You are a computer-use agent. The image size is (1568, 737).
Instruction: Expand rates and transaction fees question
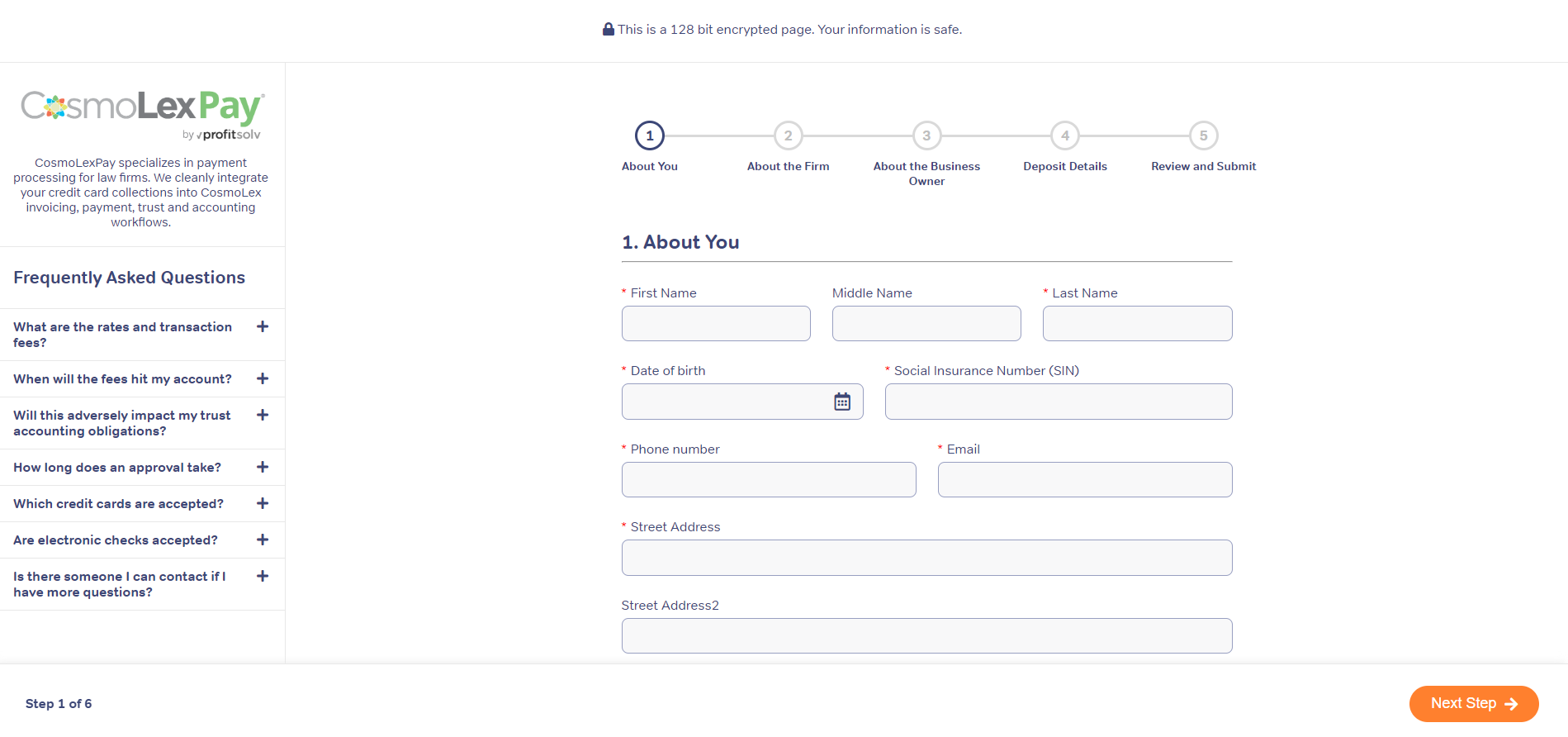click(263, 327)
